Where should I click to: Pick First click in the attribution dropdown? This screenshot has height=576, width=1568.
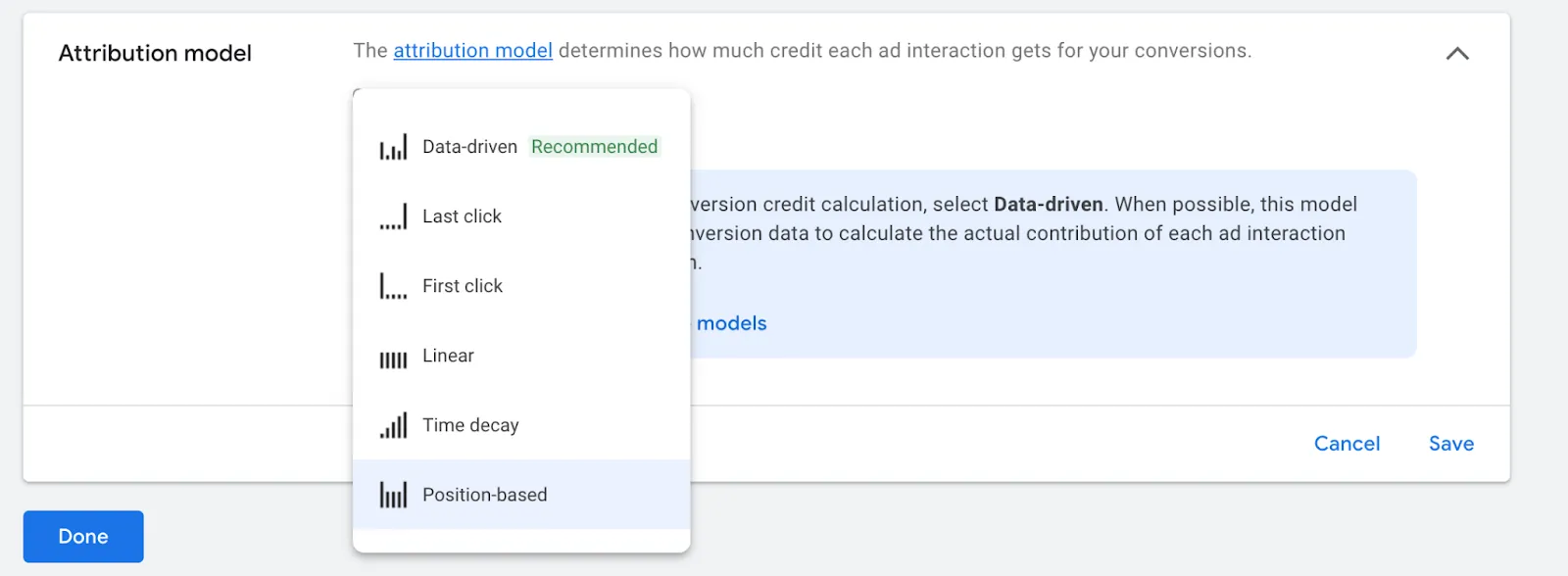click(x=462, y=285)
